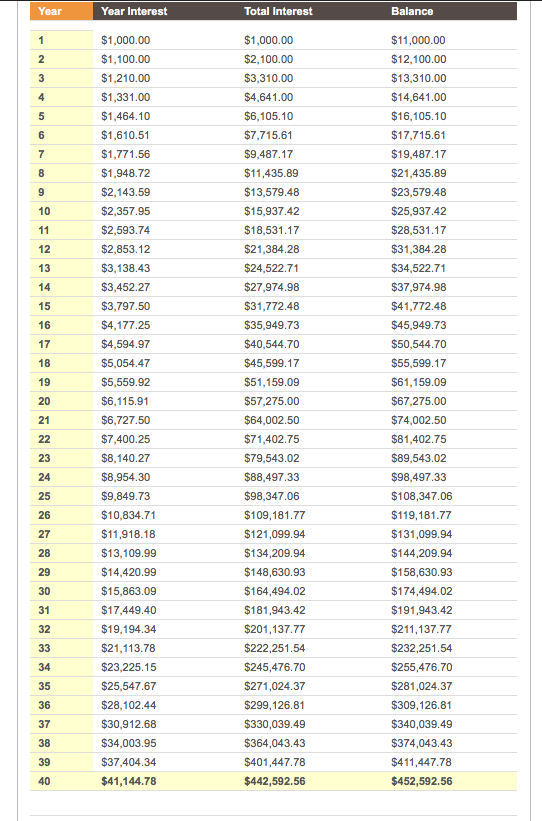Click the Balance column header

412,11
